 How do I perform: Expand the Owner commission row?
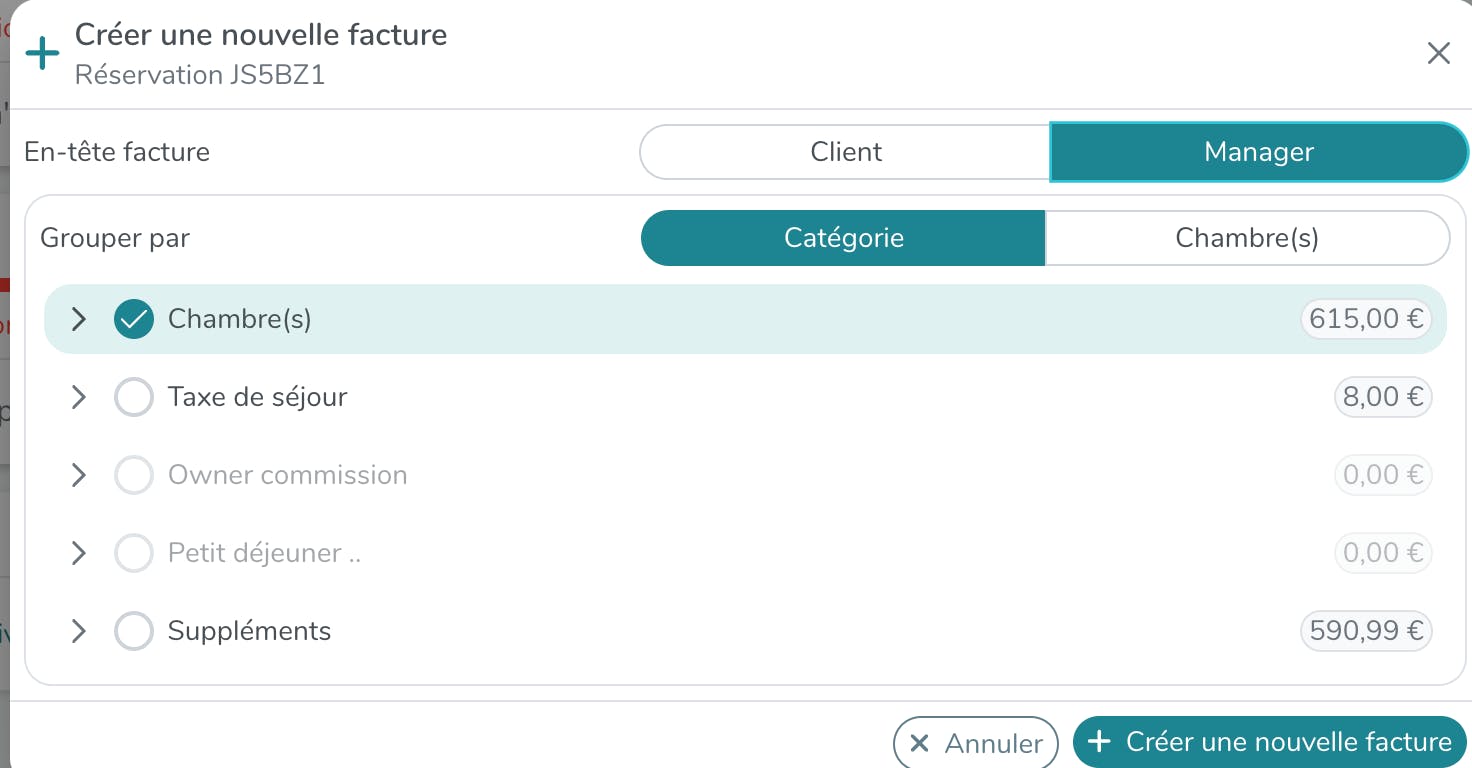pyautogui.click(x=79, y=475)
